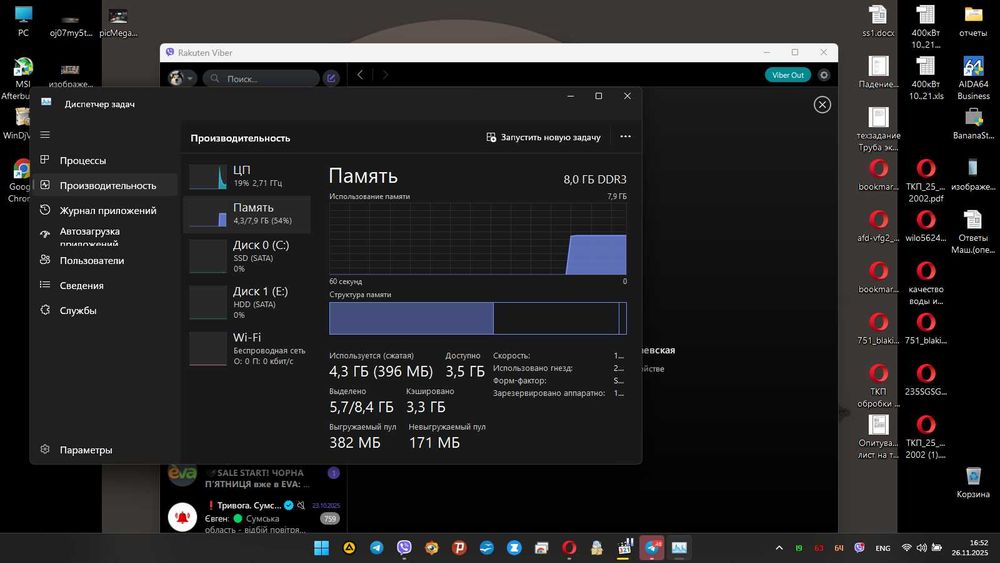
Task: Click the Viber Out button
Action: coord(788,75)
